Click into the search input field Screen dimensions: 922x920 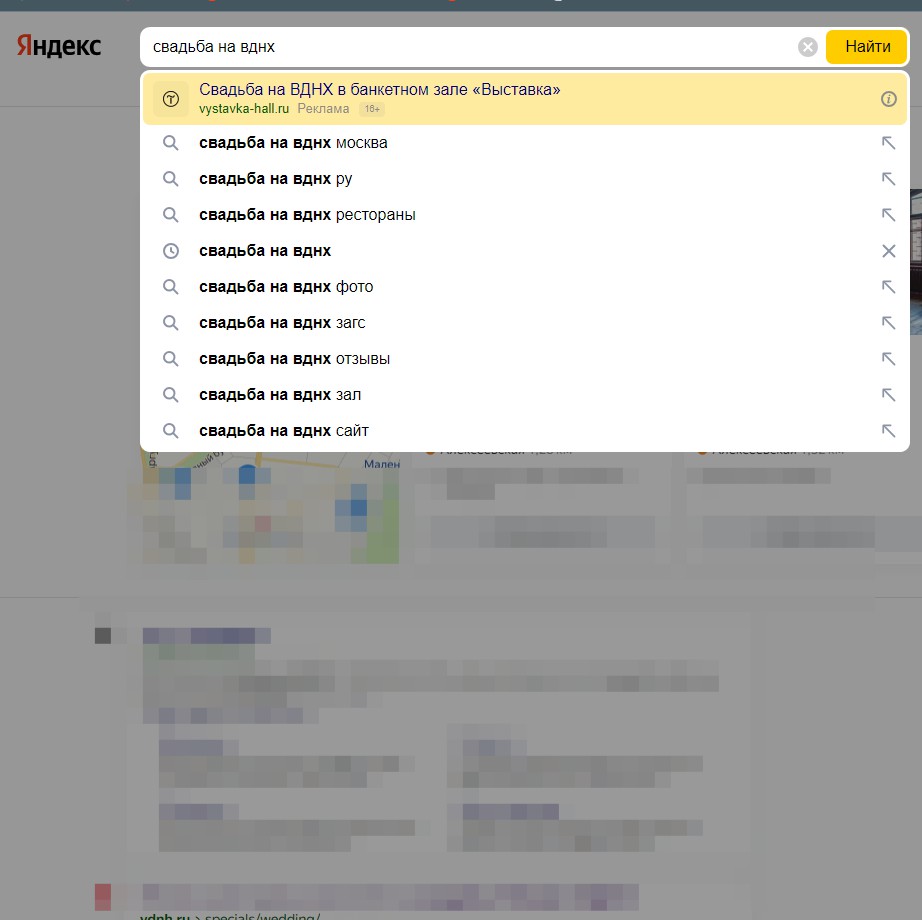pyautogui.click(x=470, y=46)
